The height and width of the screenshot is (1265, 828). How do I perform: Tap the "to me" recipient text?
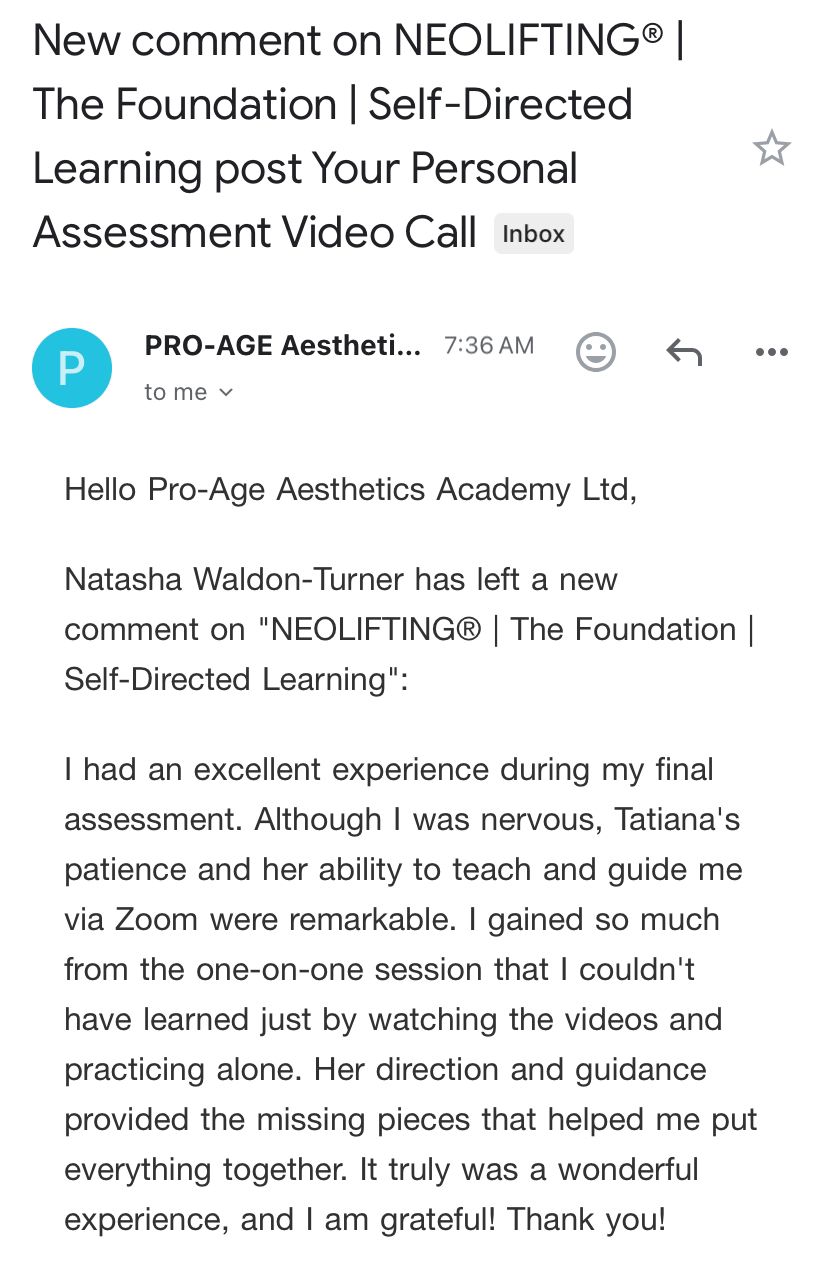176,393
